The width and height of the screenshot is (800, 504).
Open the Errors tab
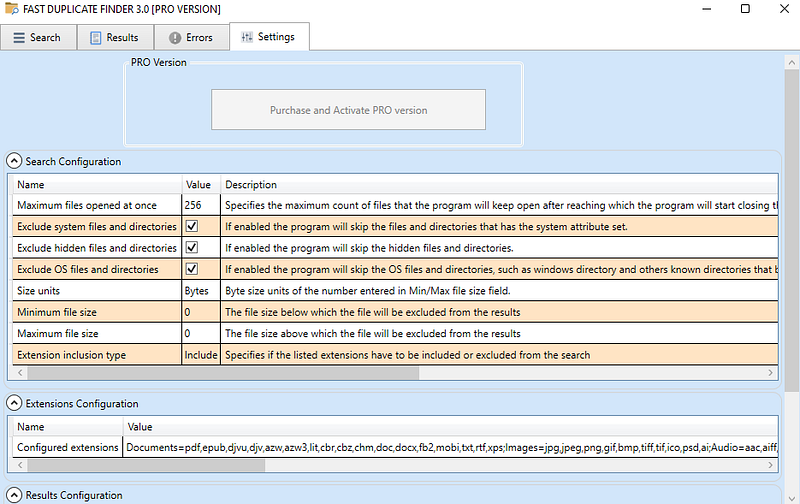(191, 38)
